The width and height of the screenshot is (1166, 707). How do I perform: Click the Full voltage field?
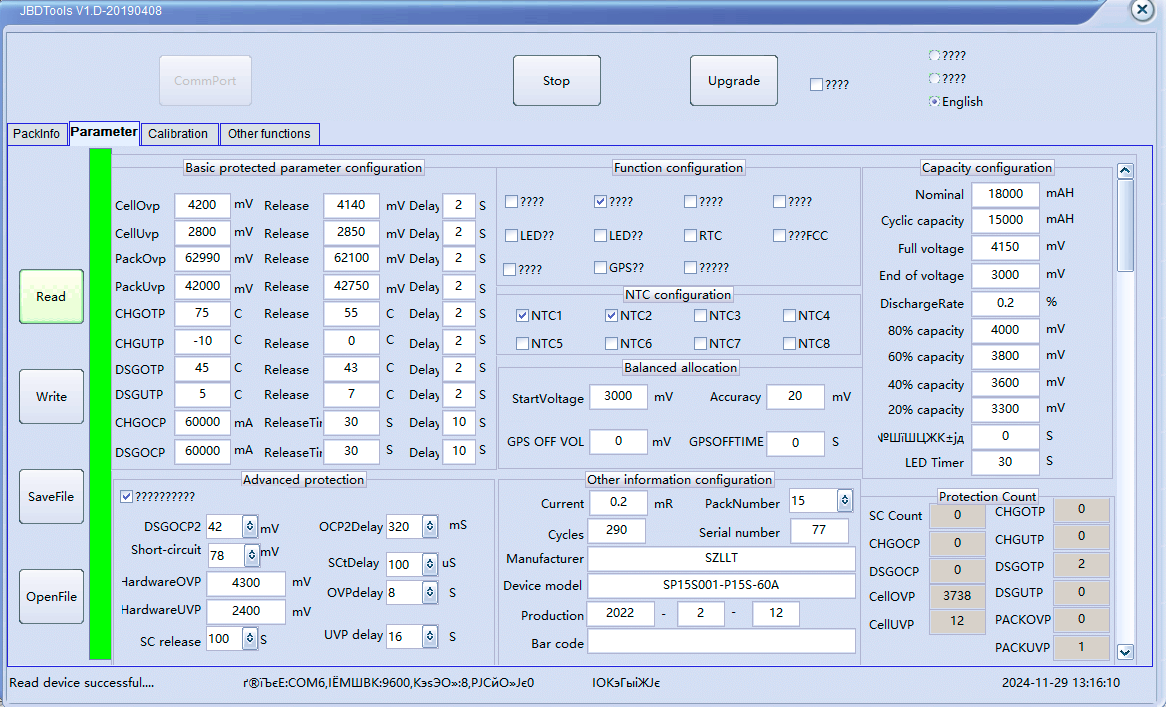click(x=1005, y=247)
